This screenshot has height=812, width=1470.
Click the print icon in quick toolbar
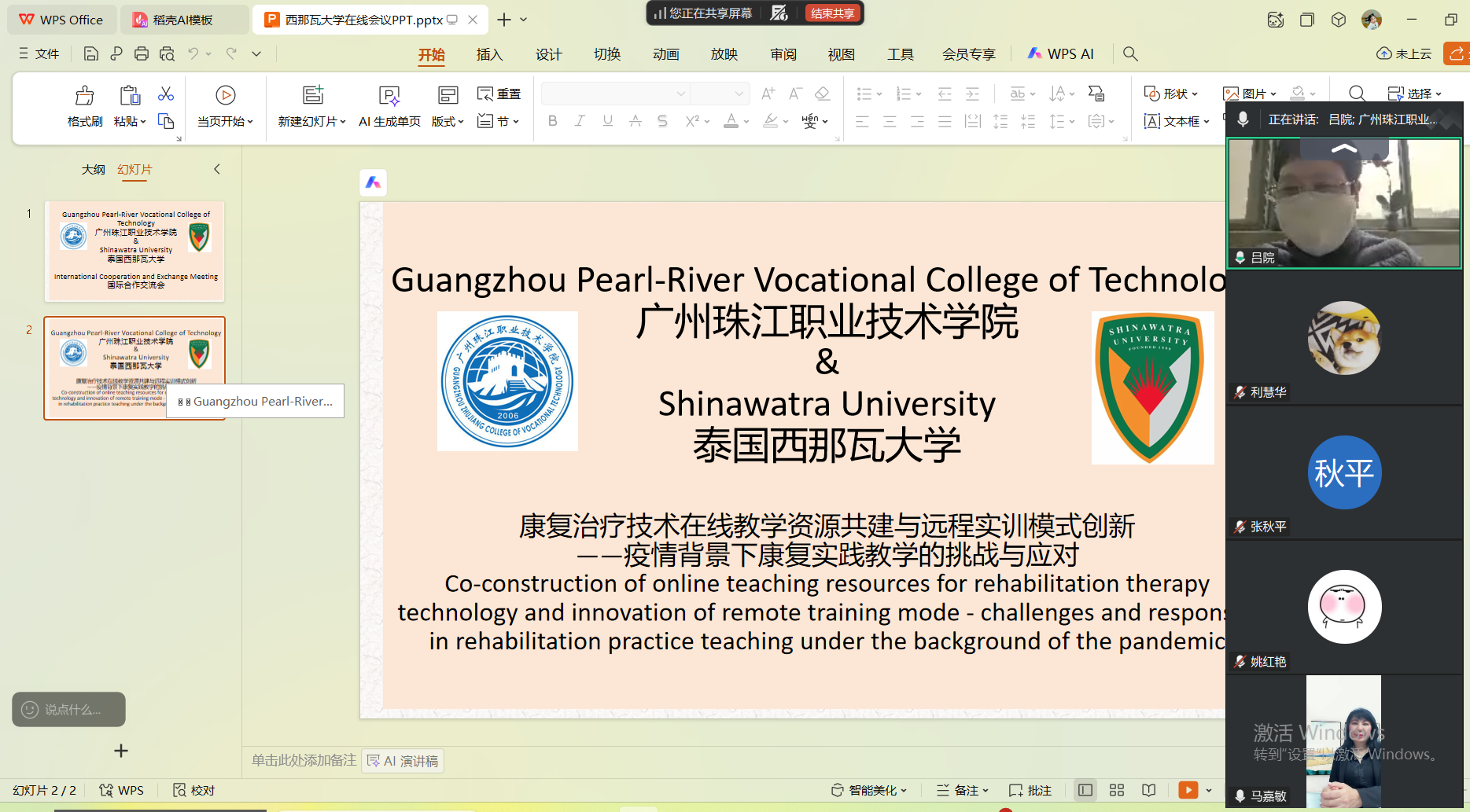pos(142,53)
